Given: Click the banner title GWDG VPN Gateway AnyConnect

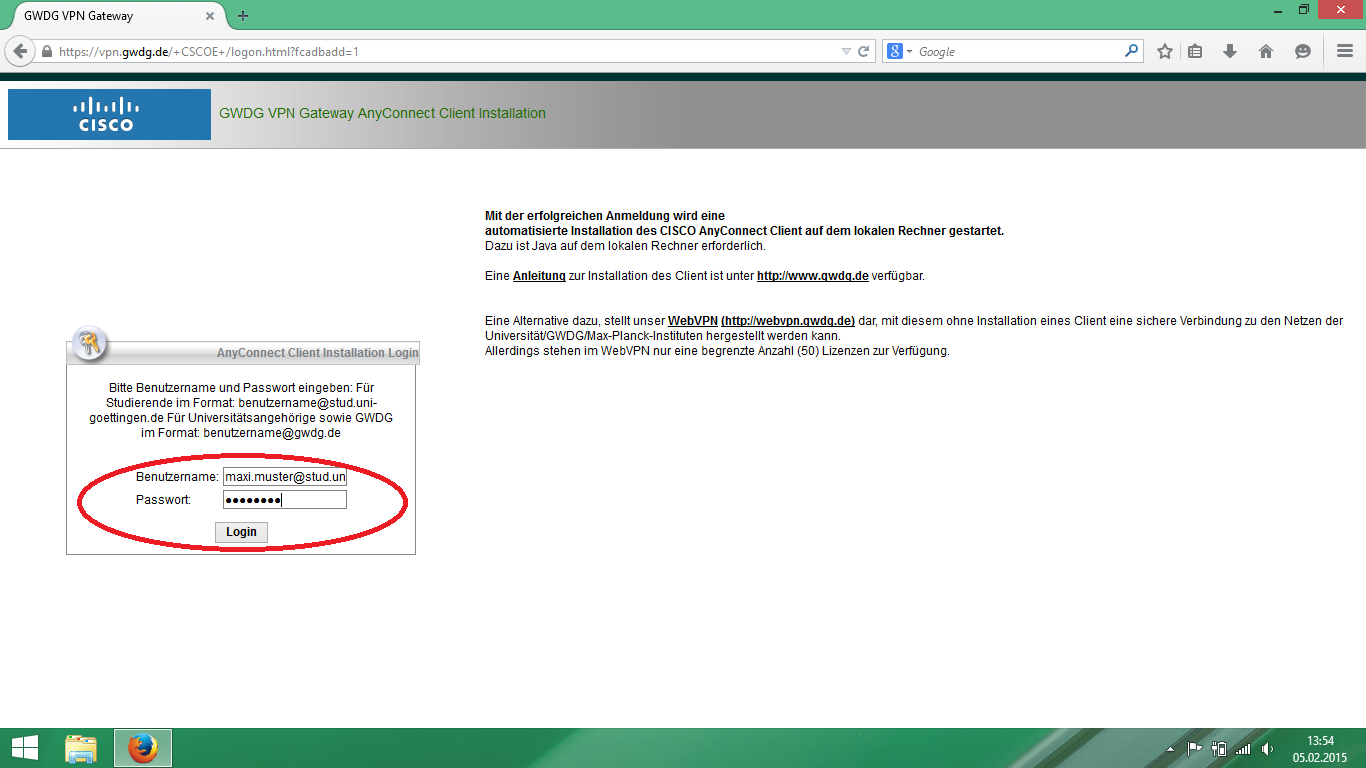Looking at the screenshot, I should [382, 113].
